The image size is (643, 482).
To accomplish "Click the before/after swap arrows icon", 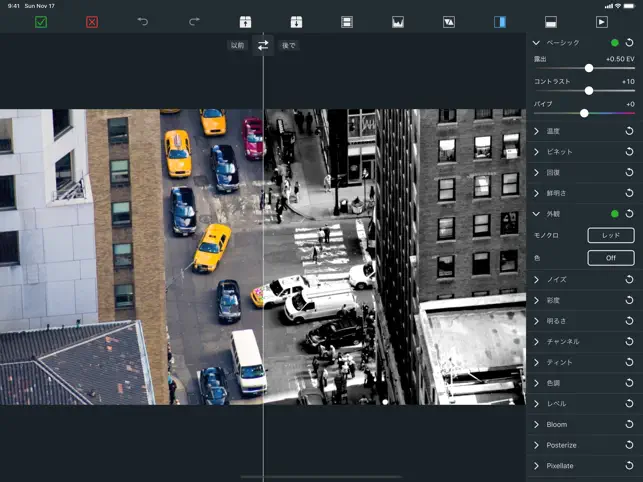I will (x=263, y=45).
